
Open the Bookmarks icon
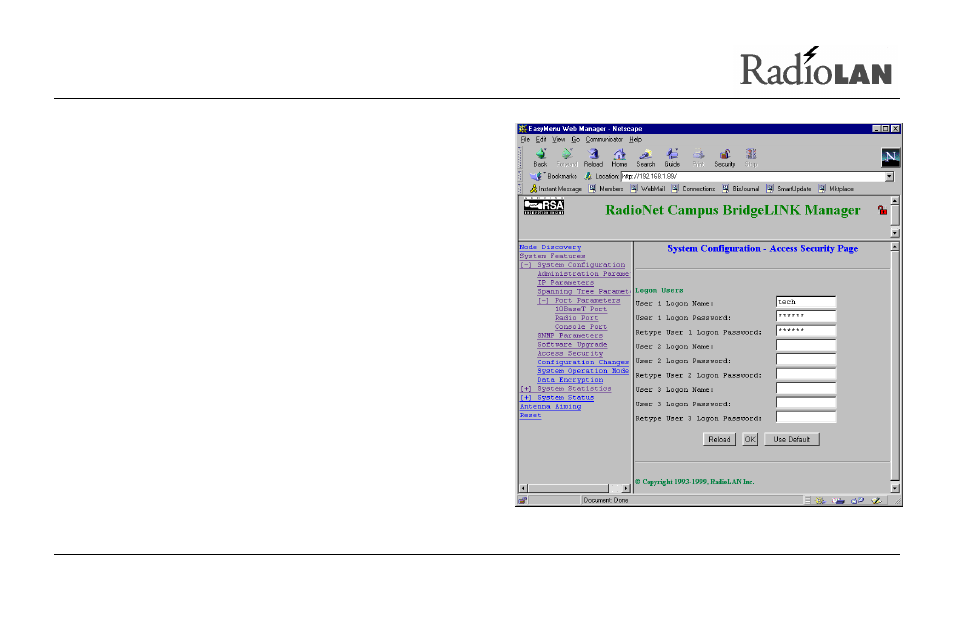pos(536,176)
